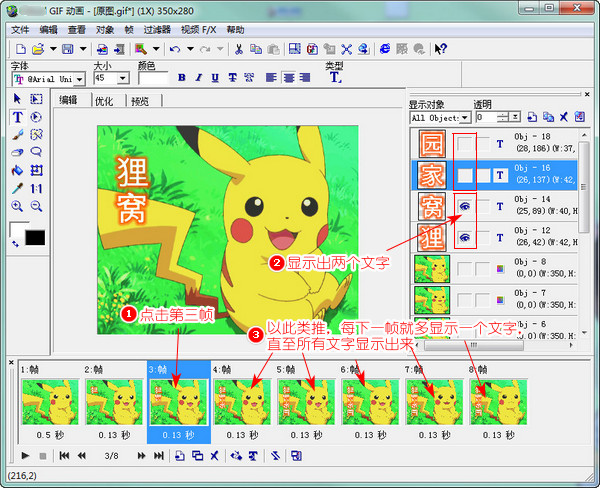Screen dimensions: 600x488
Task: Select the Pick arrow tool
Action: click(x=17, y=99)
